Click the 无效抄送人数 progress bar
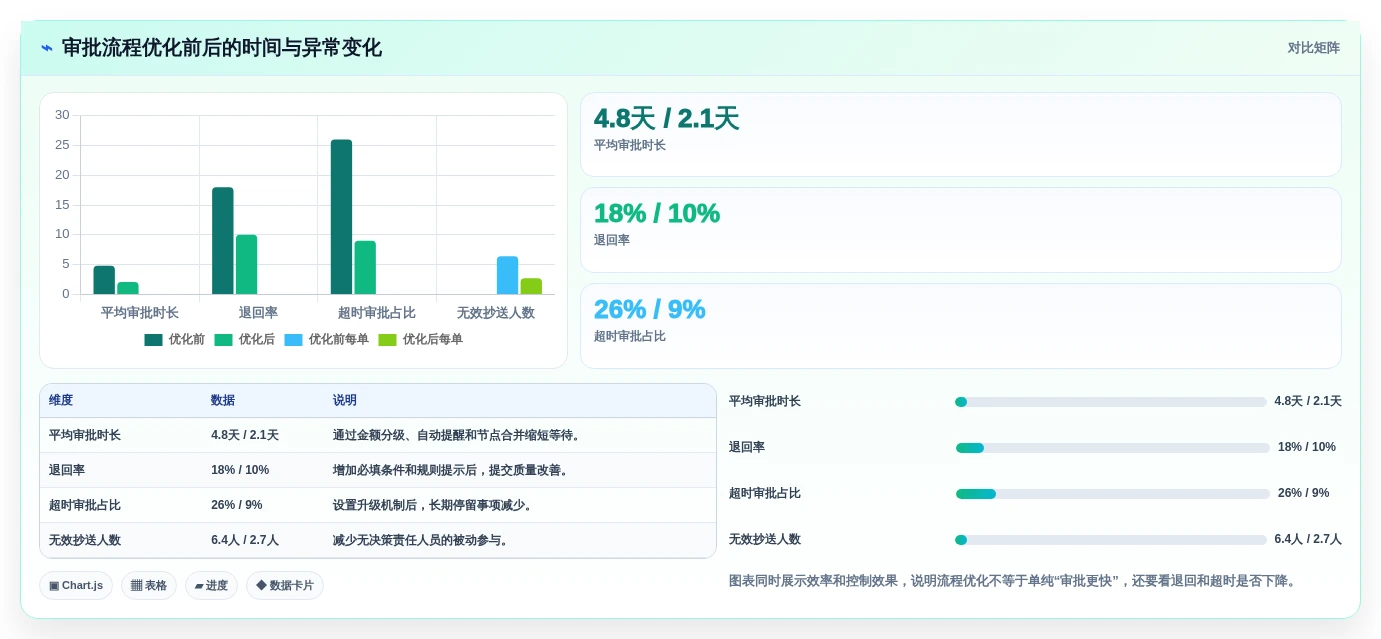 point(1110,540)
